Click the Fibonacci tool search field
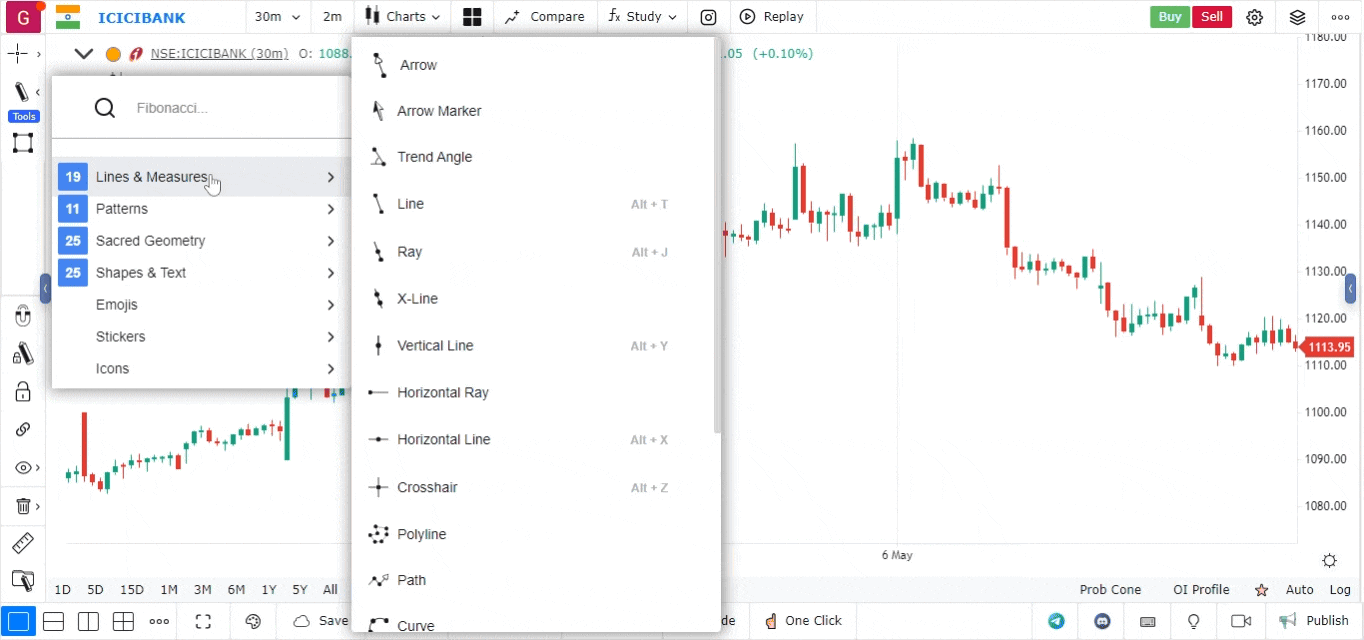This screenshot has width=1364, height=640. tap(220, 108)
